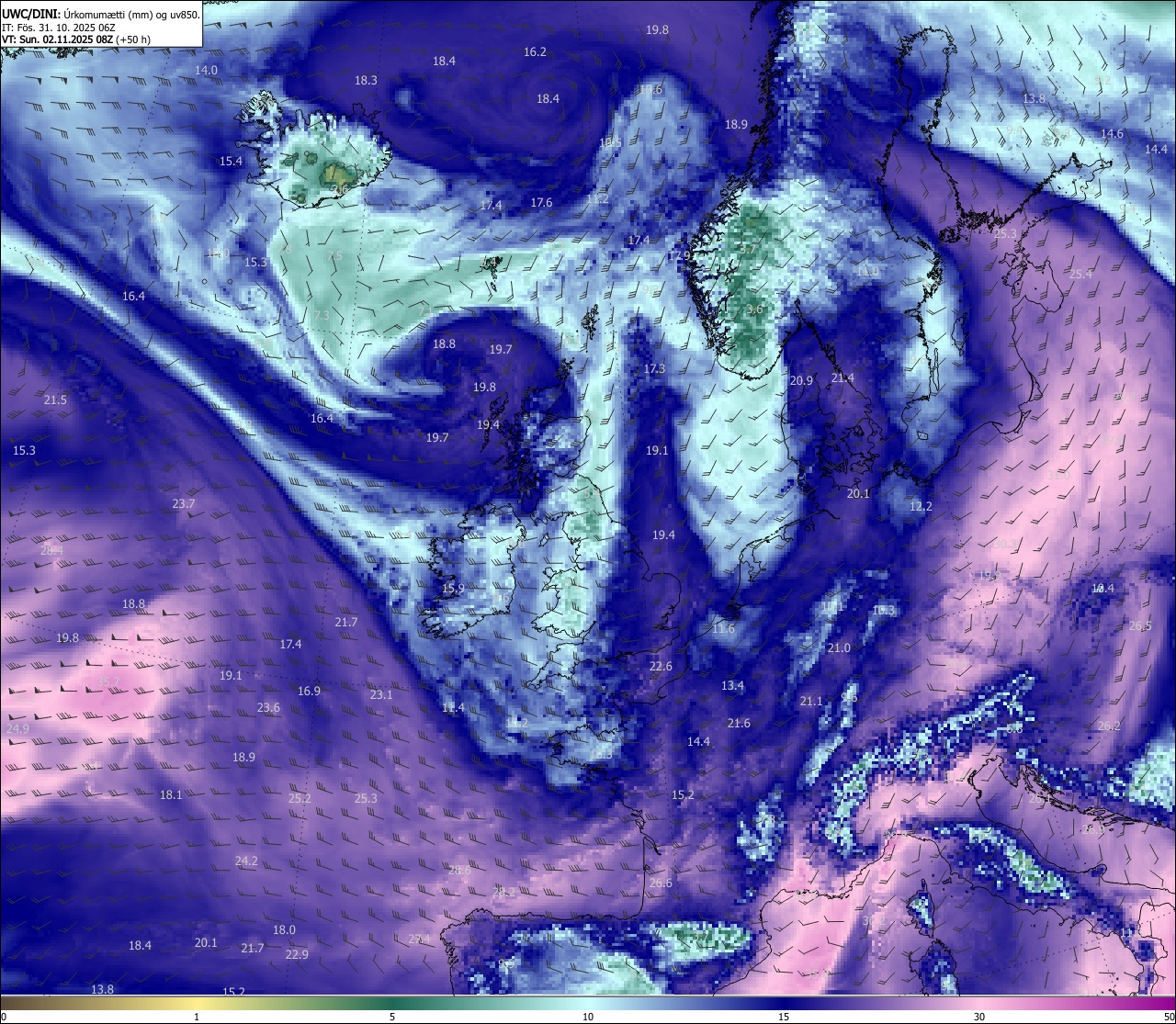Select the 20.9 value near Sweden's coast

801,381
